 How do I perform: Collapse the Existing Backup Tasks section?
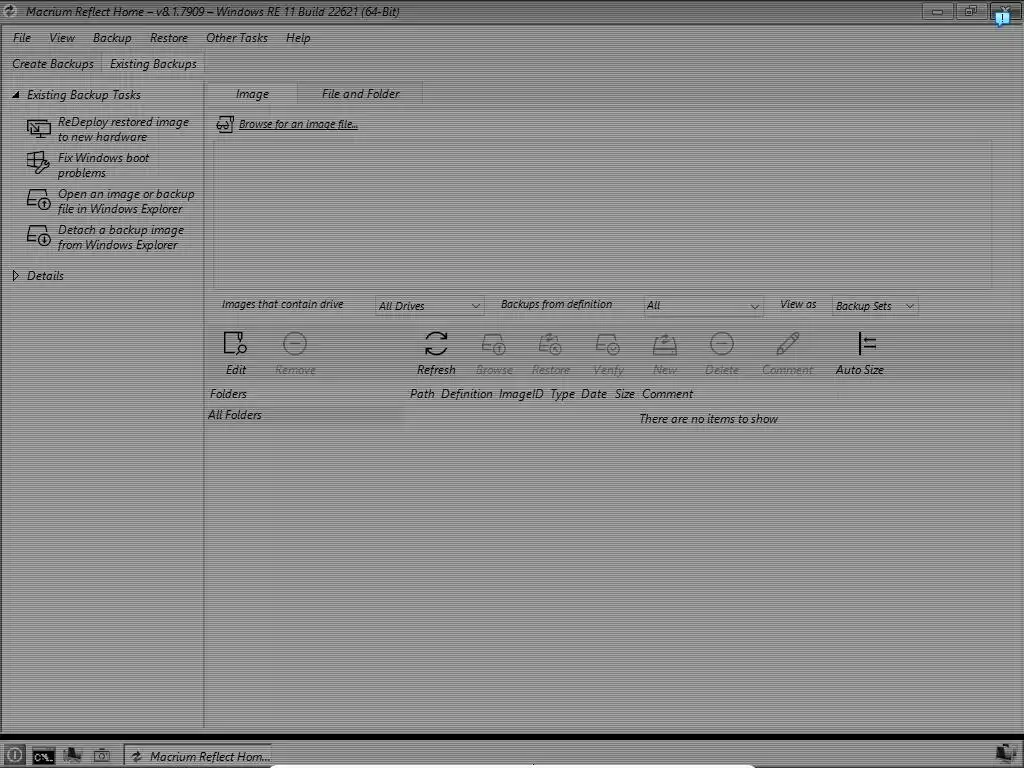[x=16, y=95]
